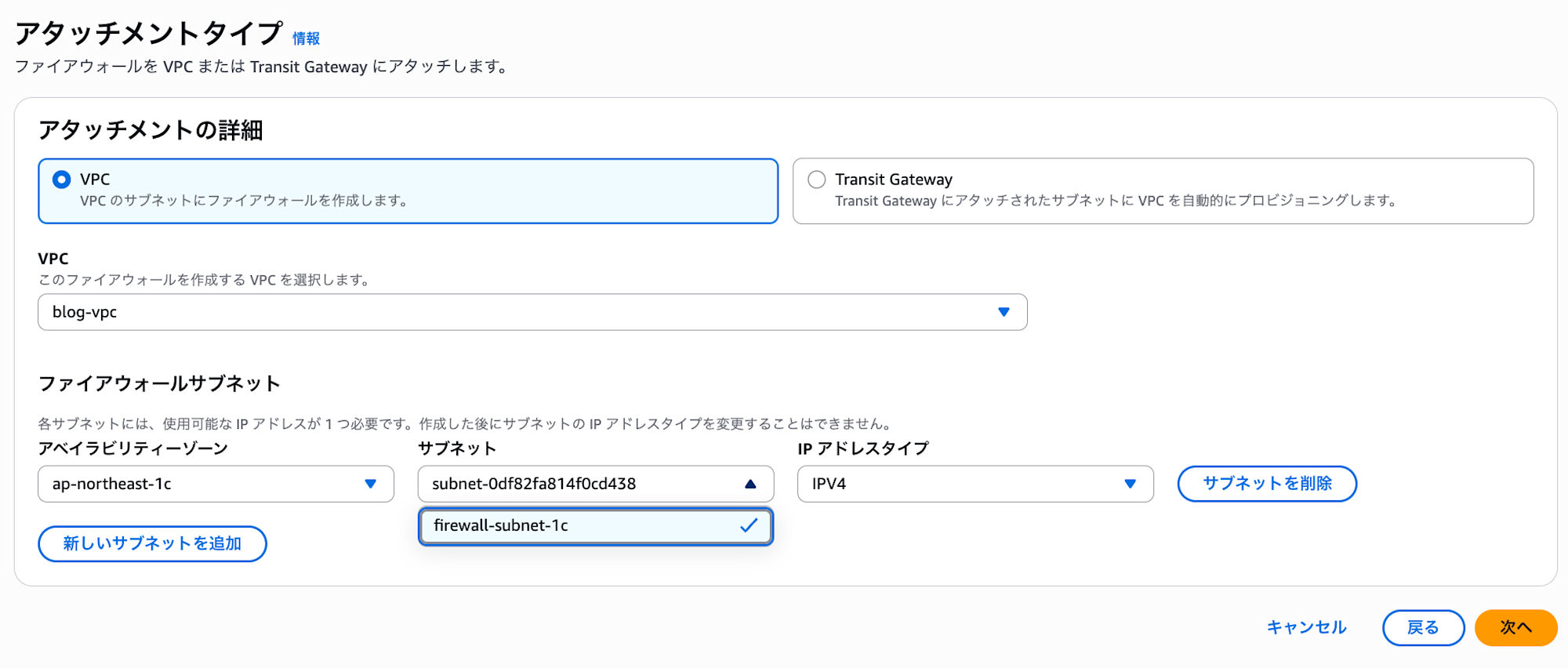Choose firewall-subnet-1c from the subnet list

point(549,525)
